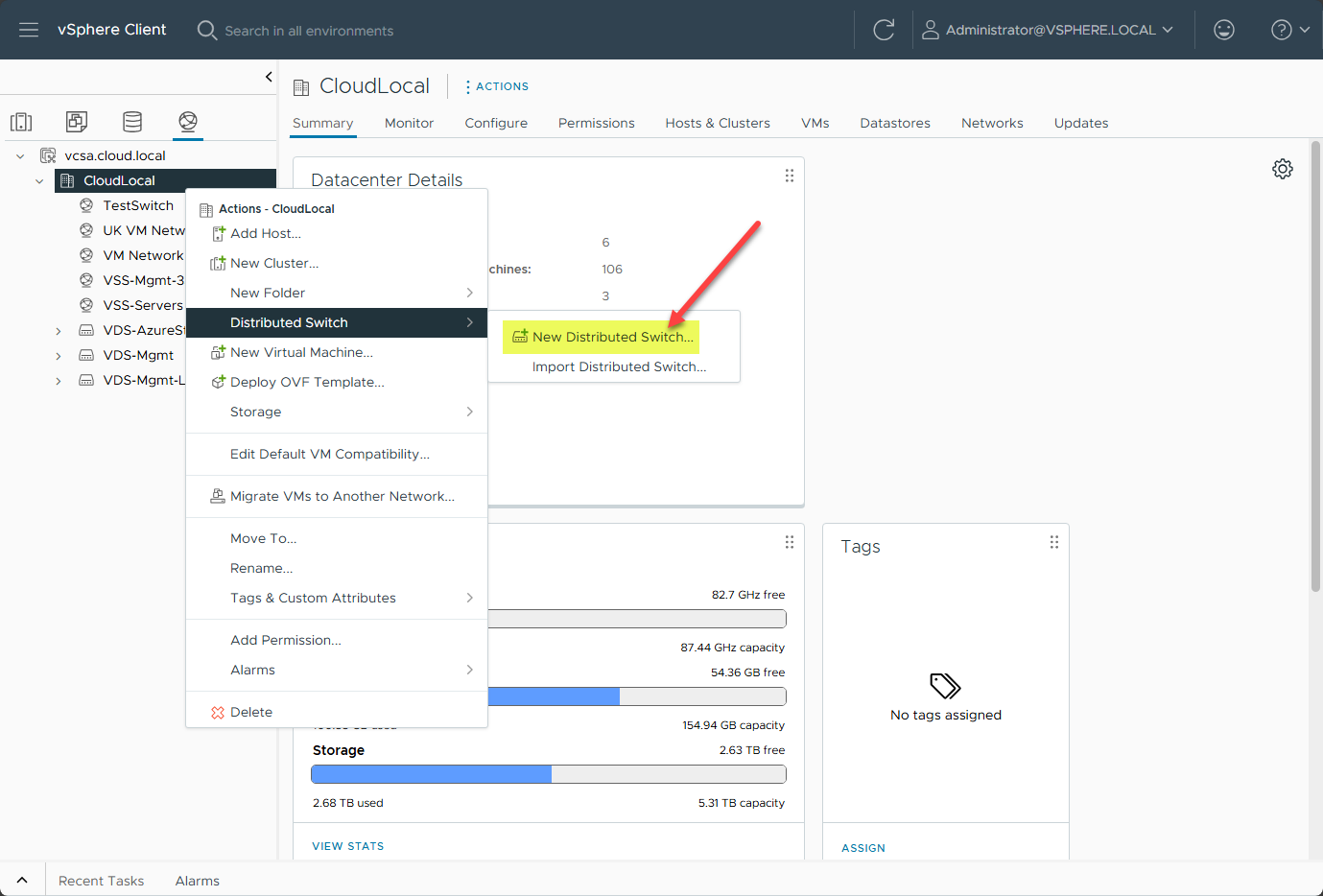
Task: Click the vertical scrollbar of summary page
Action: point(1315,366)
